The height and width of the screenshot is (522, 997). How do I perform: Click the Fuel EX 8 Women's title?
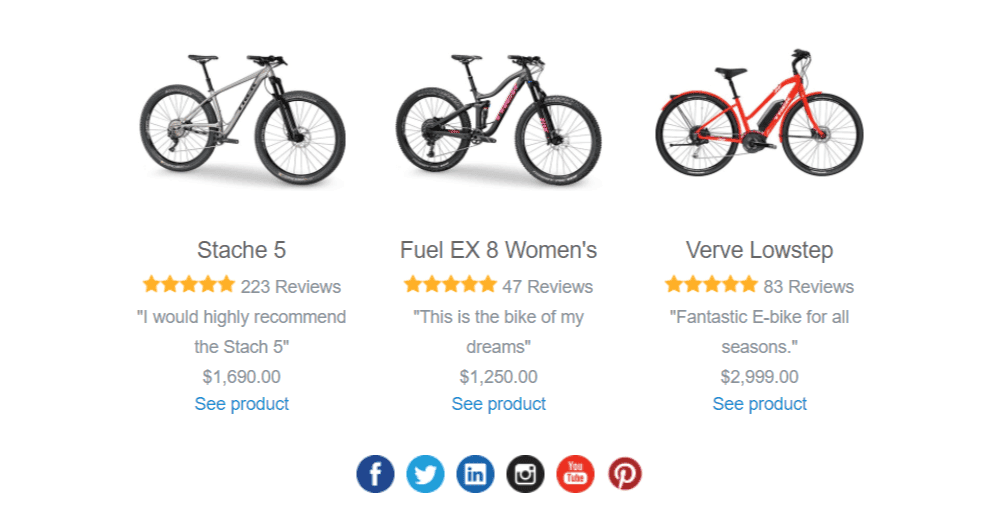click(x=498, y=250)
